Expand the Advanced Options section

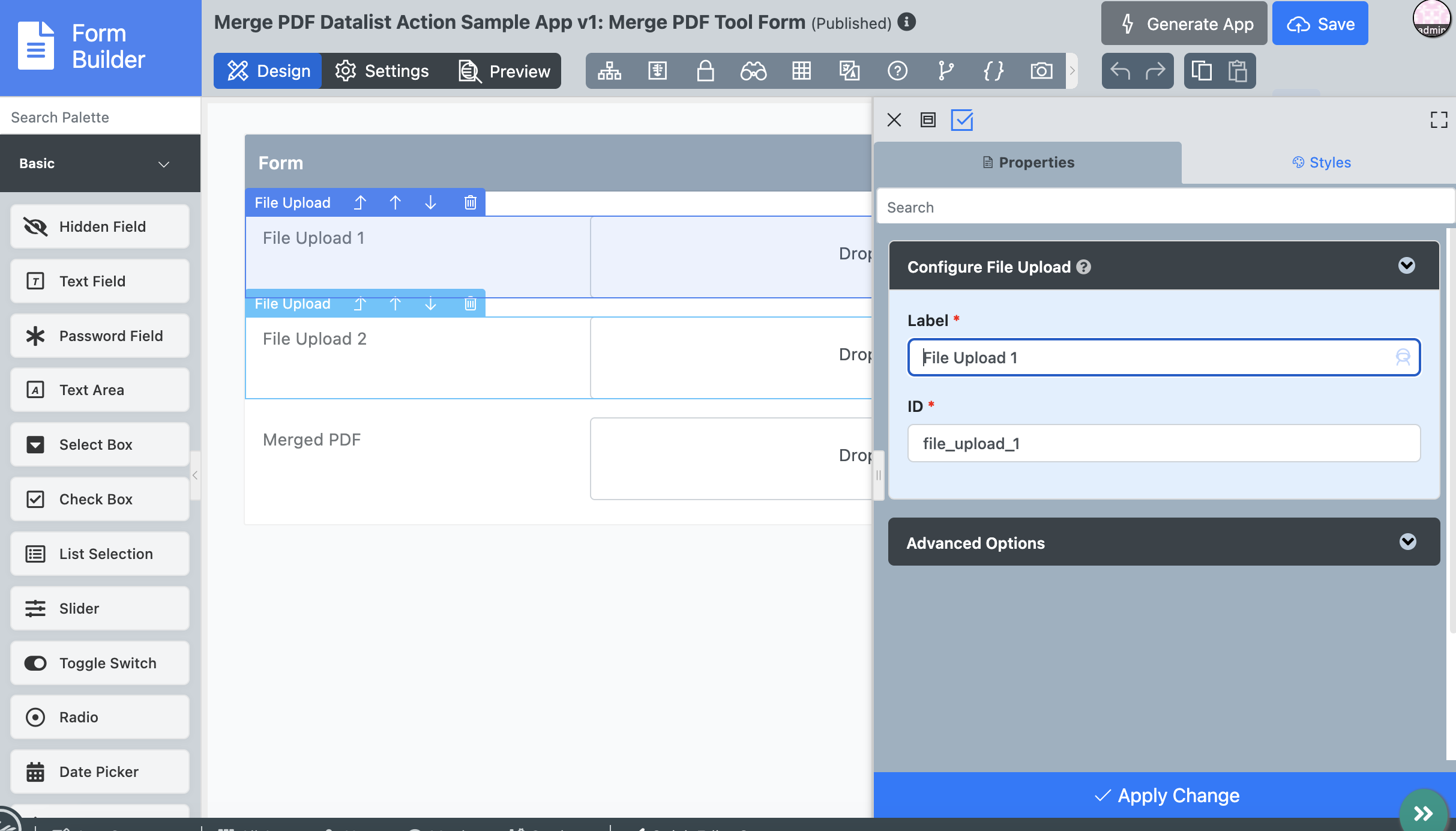click(x=1407, y=542)
